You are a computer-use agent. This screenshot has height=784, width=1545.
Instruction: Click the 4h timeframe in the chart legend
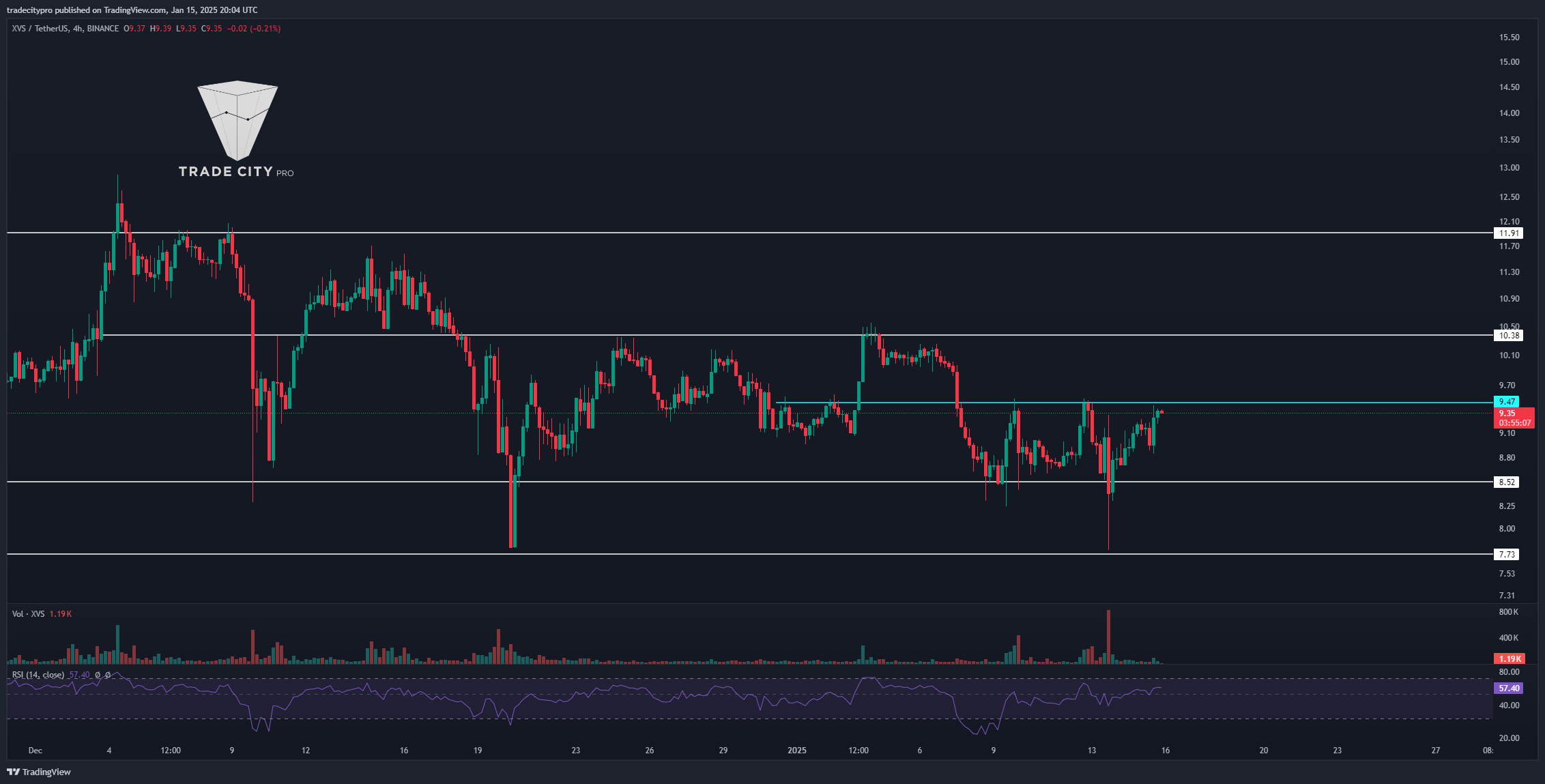point(78,29)
